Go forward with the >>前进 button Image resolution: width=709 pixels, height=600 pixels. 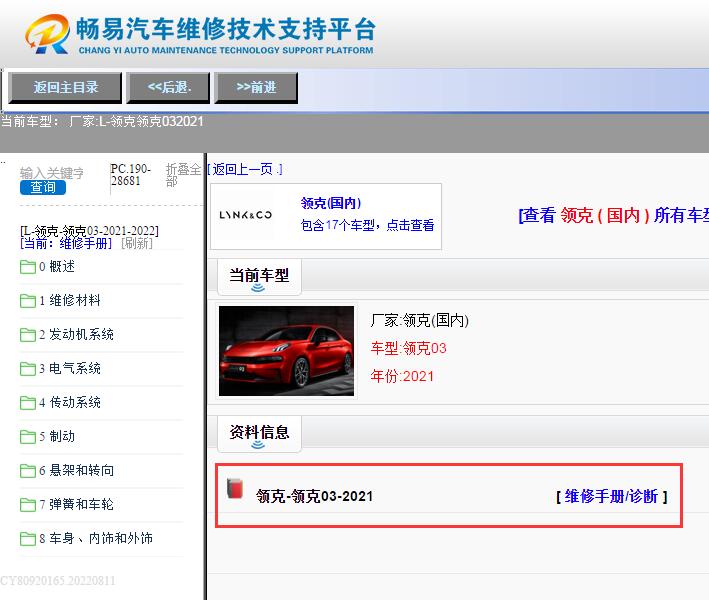pos(256,88)
